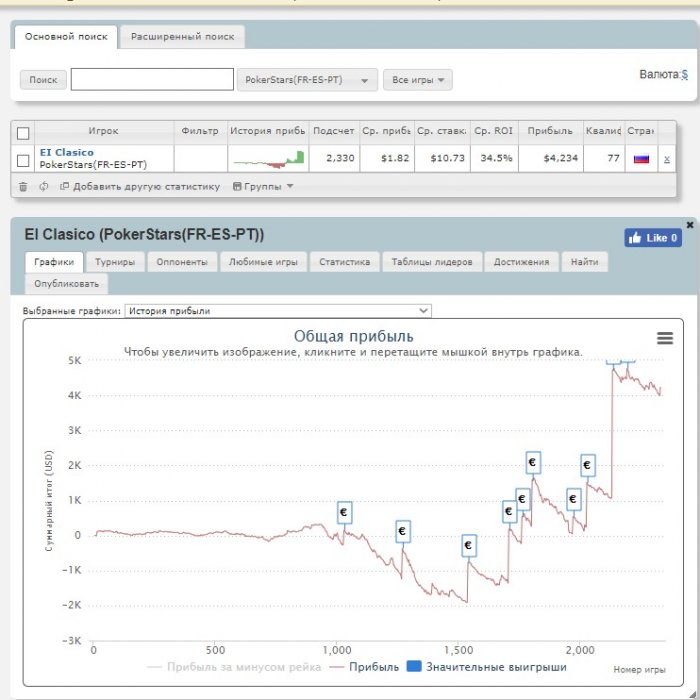Close the El Clasico stats panel
The width and height of the screenshot is (700, 700).
[x=689, y=225]
